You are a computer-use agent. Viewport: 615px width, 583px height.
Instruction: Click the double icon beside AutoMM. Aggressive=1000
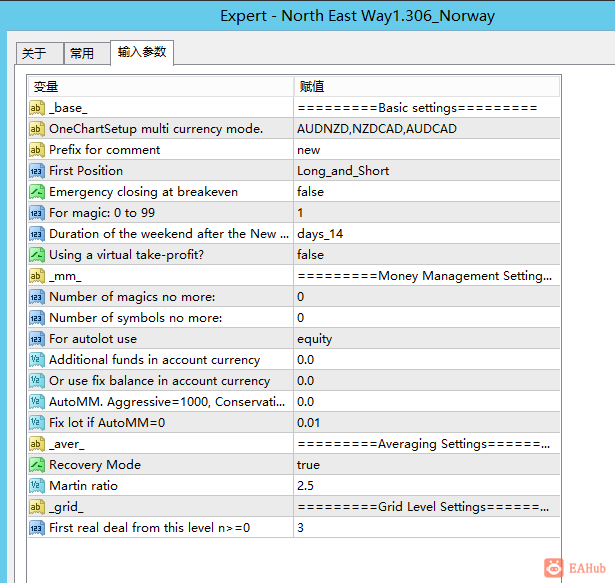tap(37, 402)
